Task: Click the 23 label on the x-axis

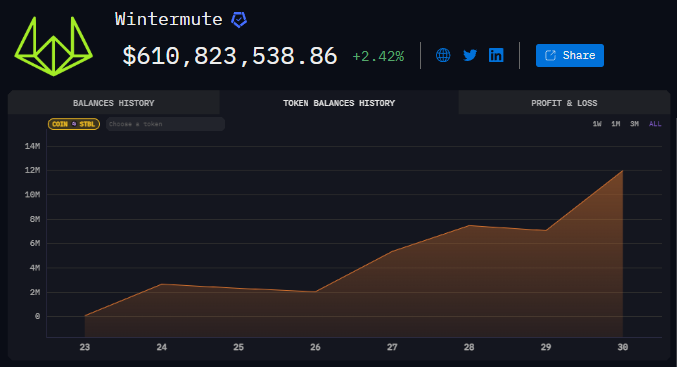Action: coord(85,347)
